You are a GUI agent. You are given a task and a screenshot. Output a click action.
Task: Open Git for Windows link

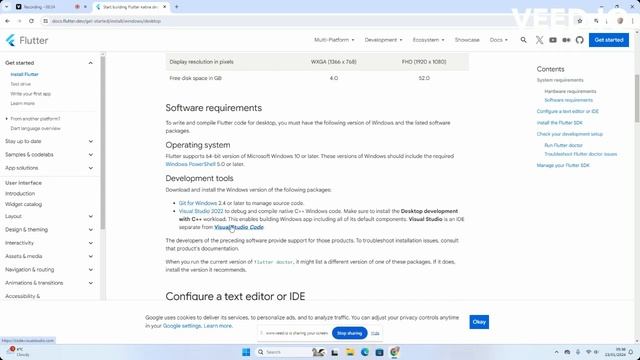[x=198, y=203]
